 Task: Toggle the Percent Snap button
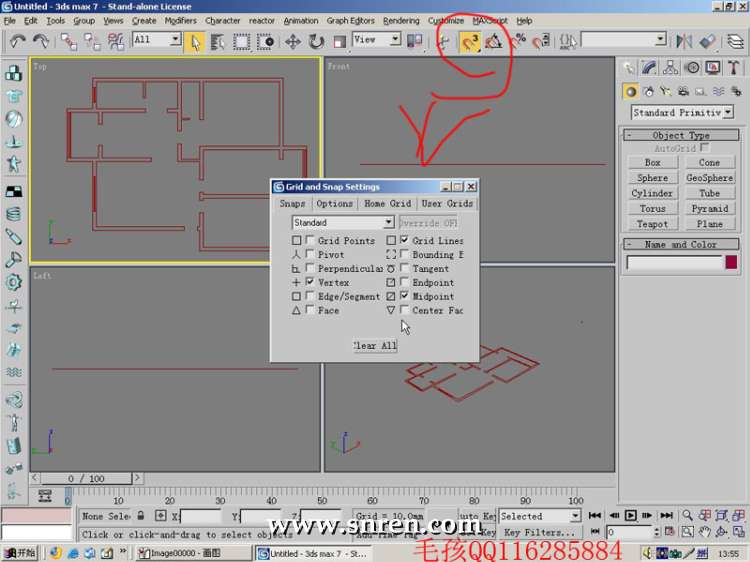(518, 42)
